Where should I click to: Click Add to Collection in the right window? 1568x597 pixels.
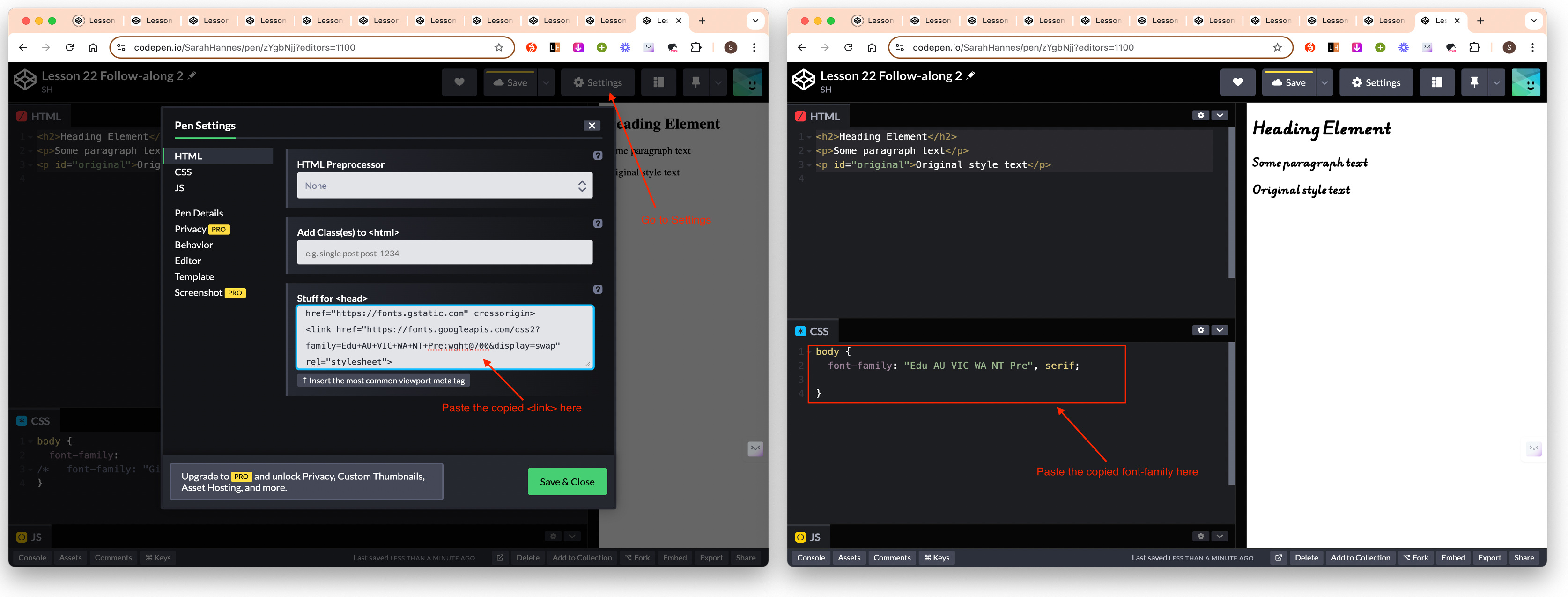(x=1361, y=558)
